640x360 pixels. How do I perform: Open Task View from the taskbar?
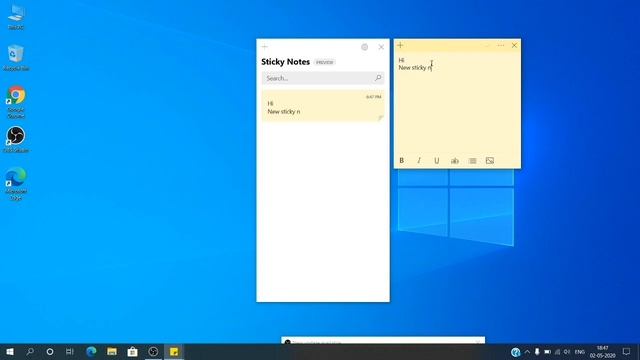(70, 351)
